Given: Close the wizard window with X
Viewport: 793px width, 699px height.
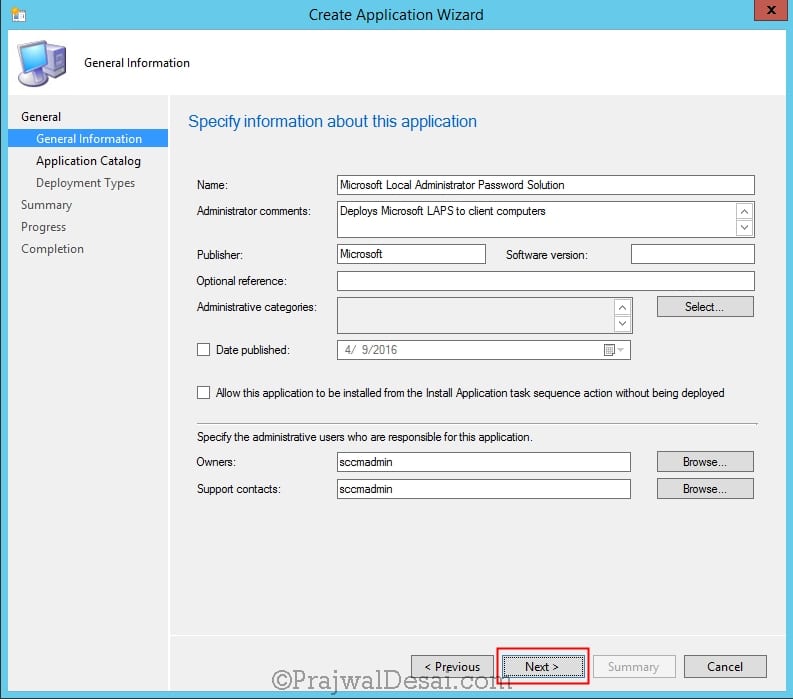Looking at the screenshot, I should [771, 10].
